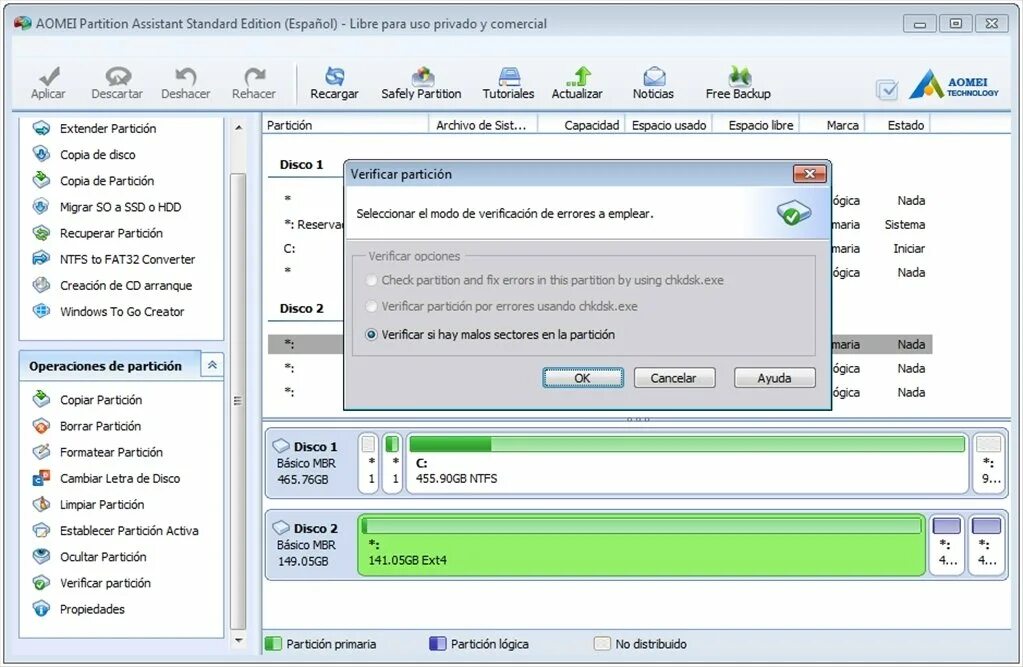Click Cancelar in Verificar partición dialog
The height and width of the screenshot is (667, 1023).
click(674, 378)
